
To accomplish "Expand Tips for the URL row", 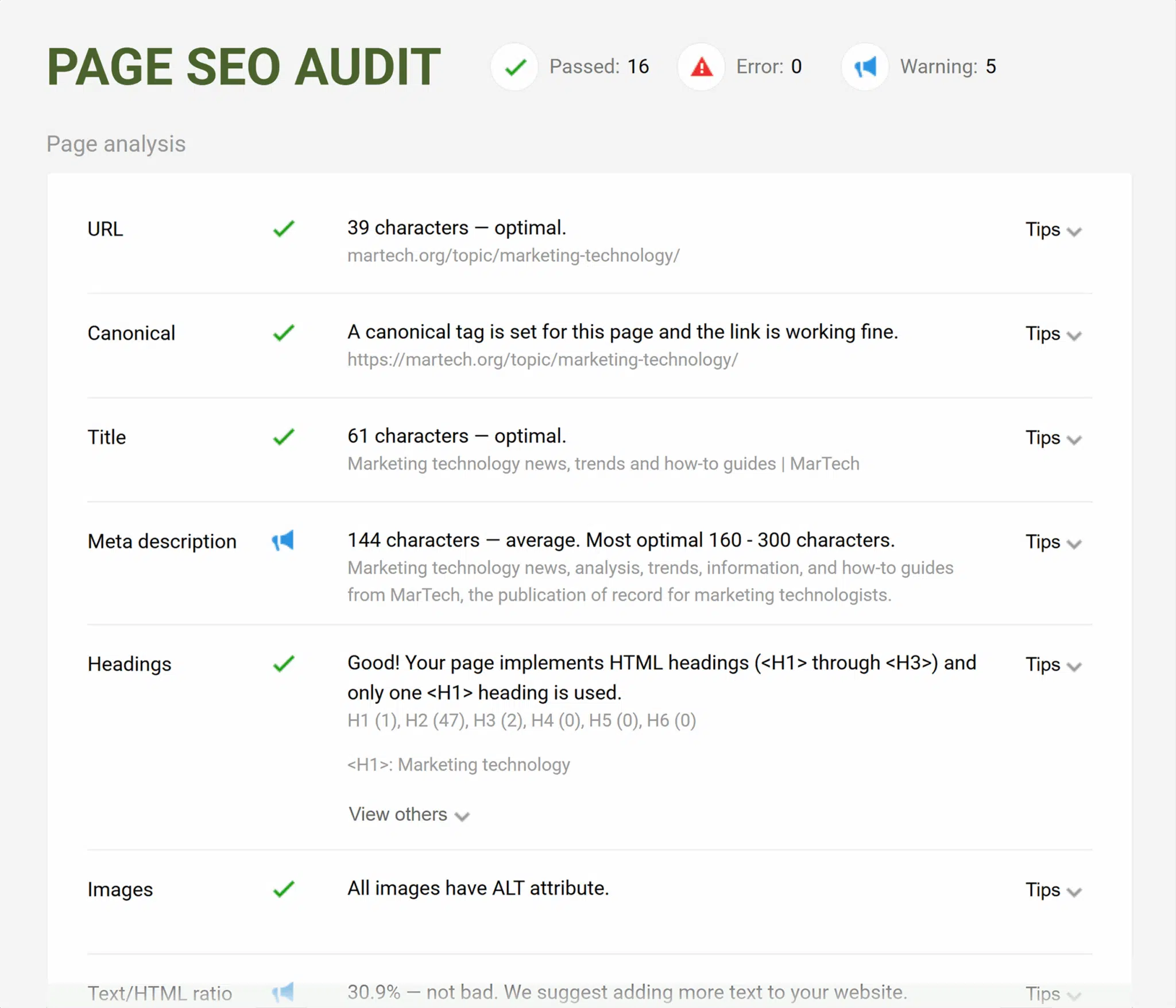I will (1054, 230).
